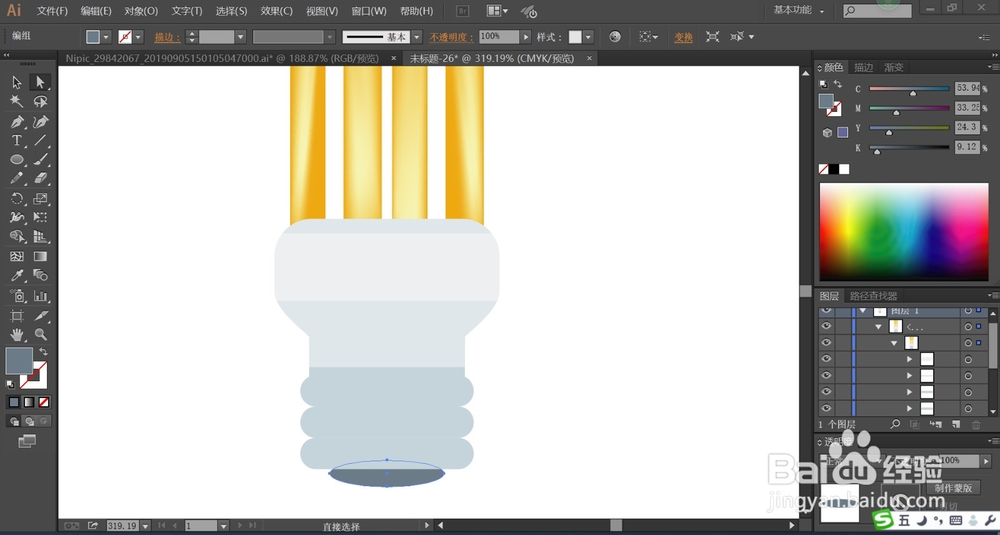Open the 窗口(W) menu
Image resolution: width=1000 pixels, height=535 pixels.
[x=369, y=11]
